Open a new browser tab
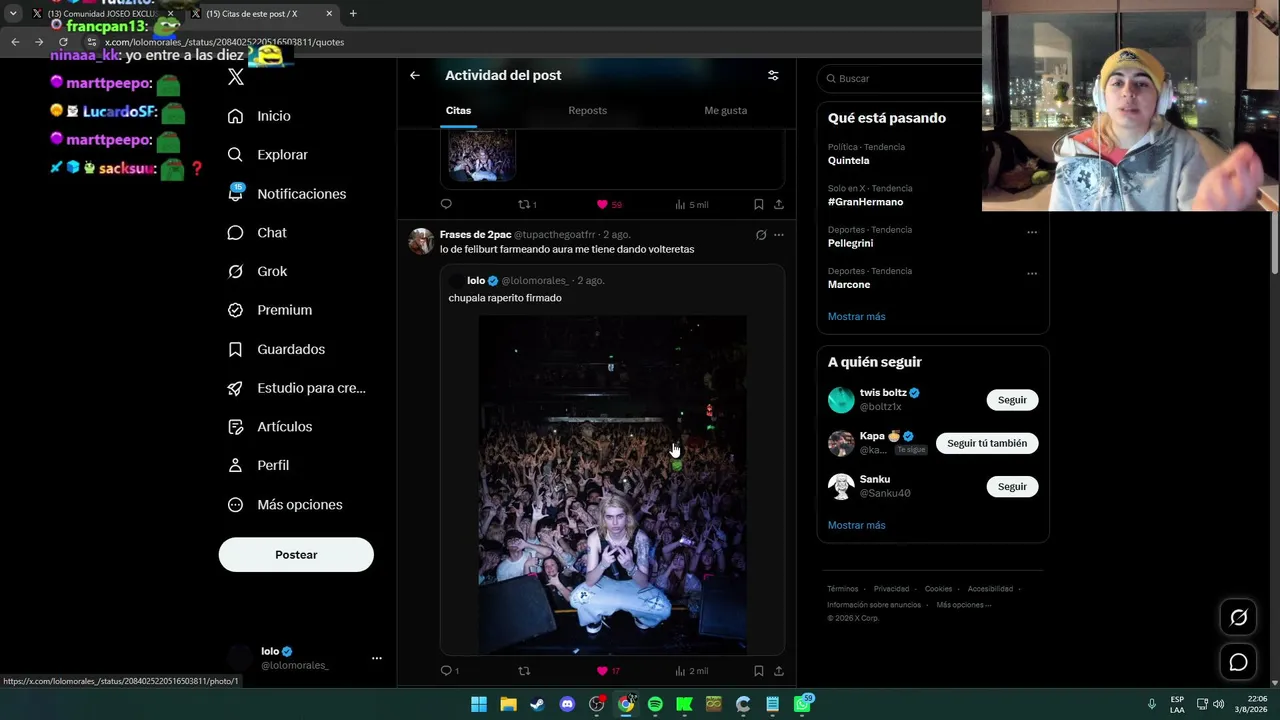This screenshot has width=1280, height=720. (x=353, y=14)
